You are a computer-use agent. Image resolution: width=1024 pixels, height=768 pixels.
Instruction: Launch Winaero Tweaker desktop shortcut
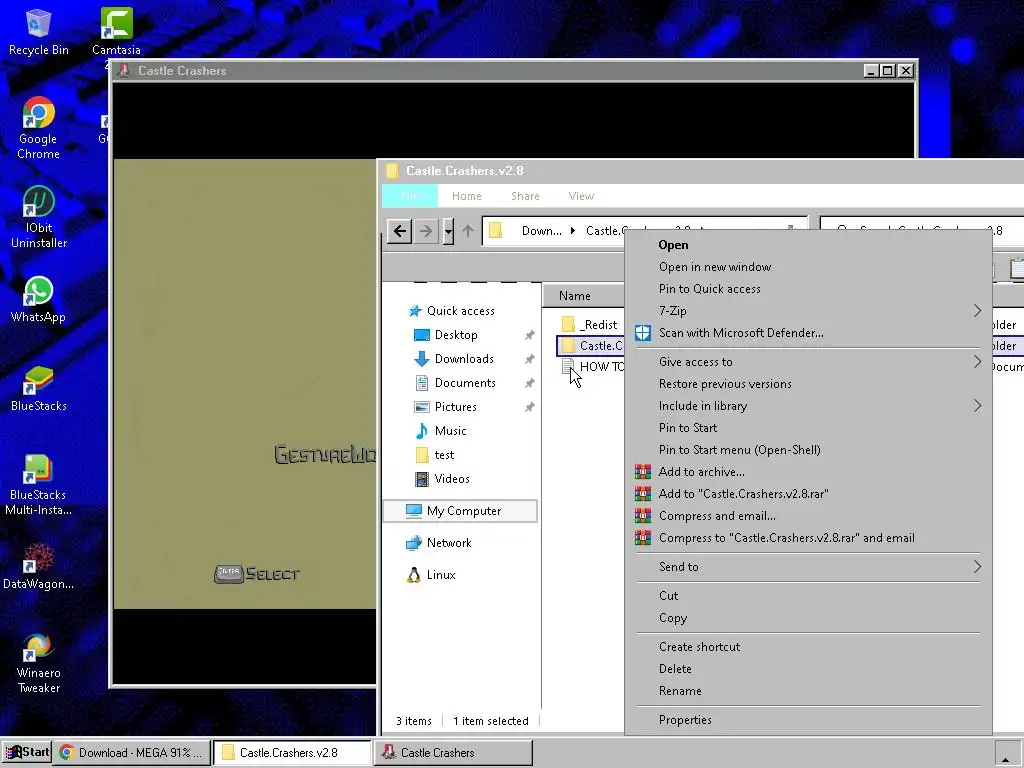pos(39,663)
